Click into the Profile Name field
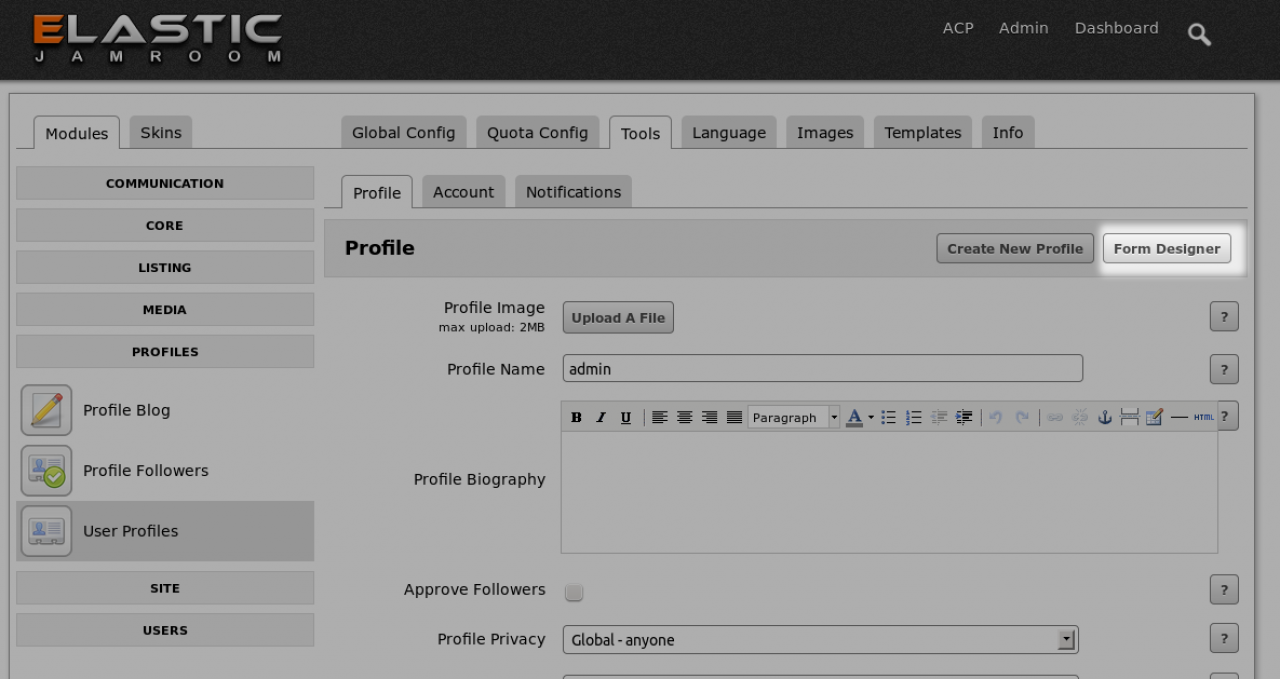Image resolution: width=1280 pixels, height=679 pixels. (x=822, y=369)
